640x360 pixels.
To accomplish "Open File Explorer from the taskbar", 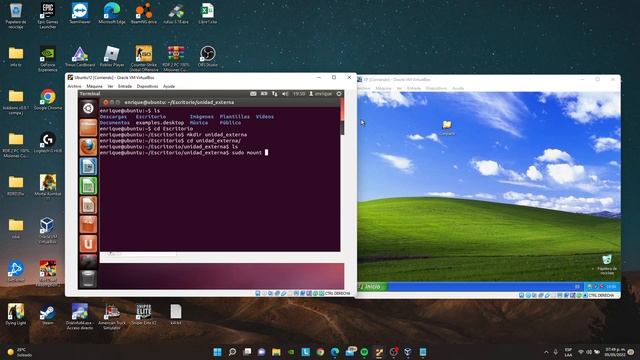I will point(276,352).
